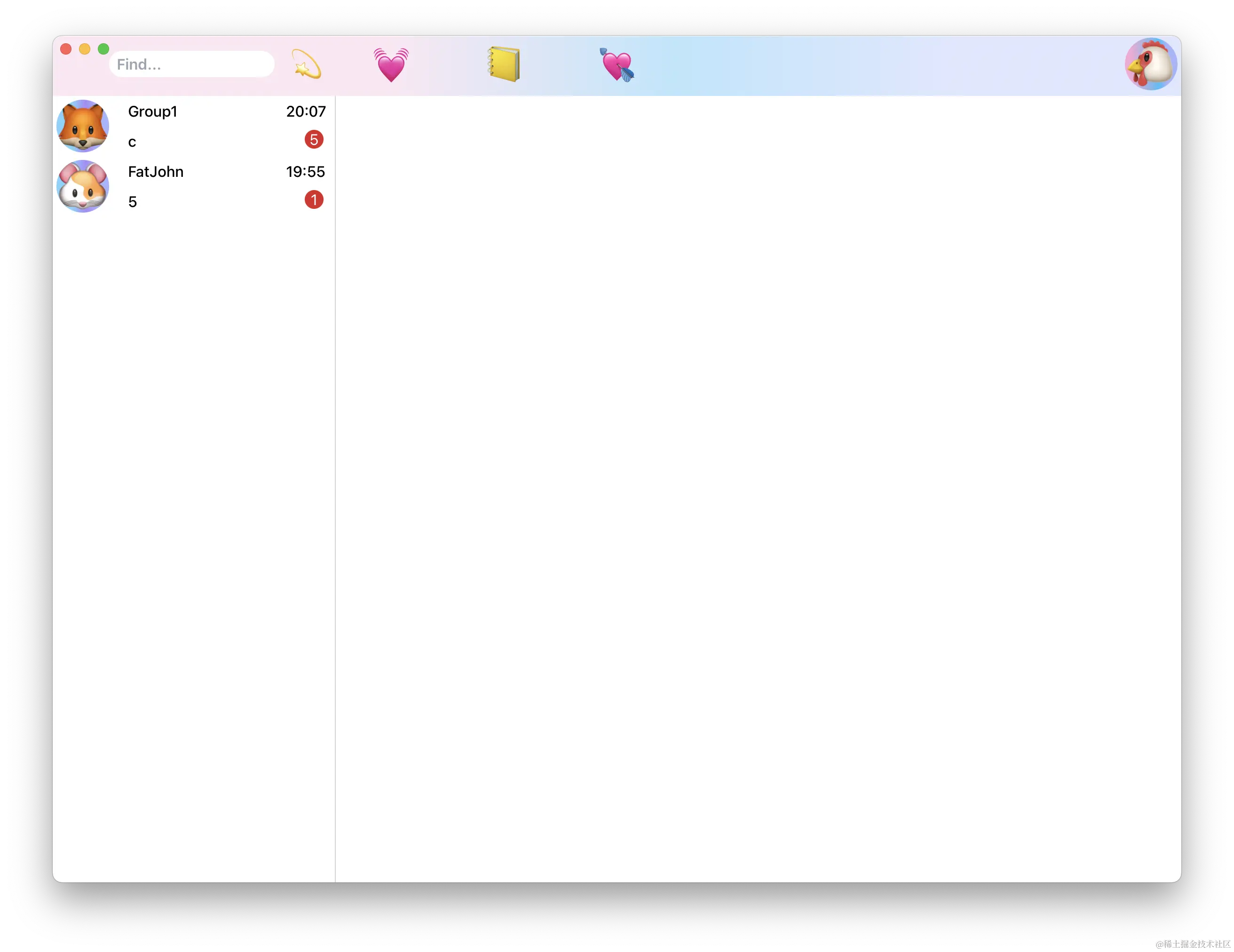1234x952 pixels.
Task: Close the window with red button
Action: [x=66, y=49]
